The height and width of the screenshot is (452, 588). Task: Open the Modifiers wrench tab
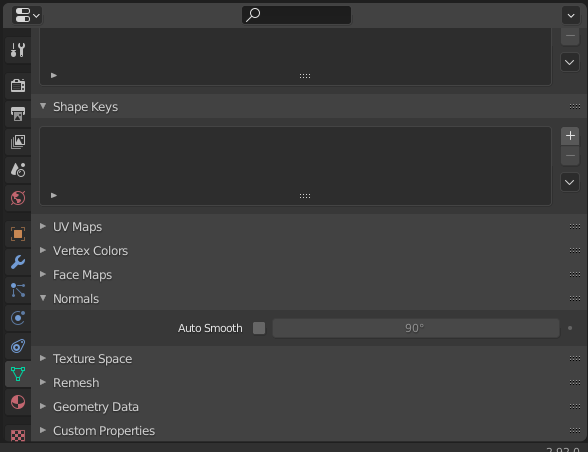click(x=18, y=262)
